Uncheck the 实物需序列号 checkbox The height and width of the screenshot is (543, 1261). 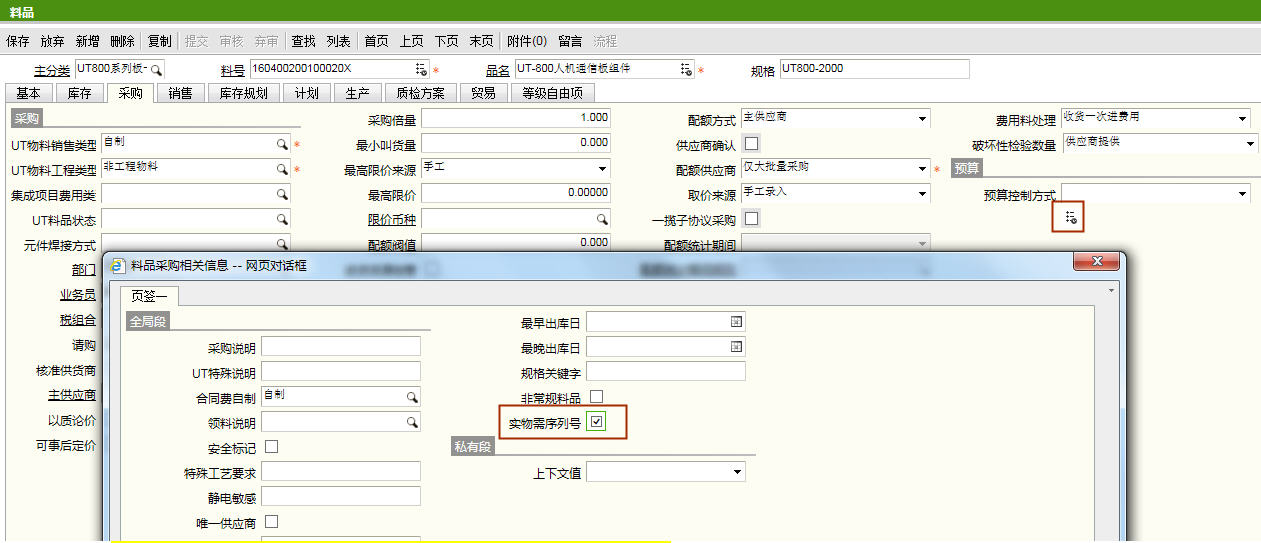click(x=597, y=422)
